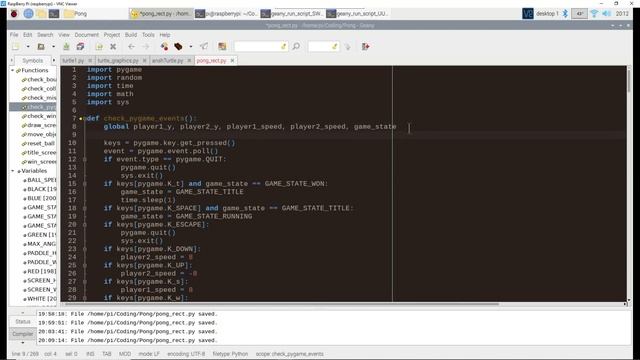
Task: Open the Help menu
Action: [x=165, y=35]
